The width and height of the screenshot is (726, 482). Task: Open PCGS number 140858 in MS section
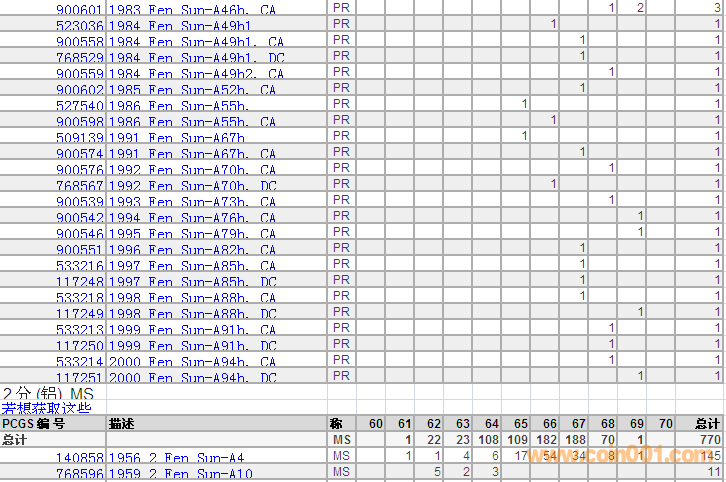coord(79,456)
